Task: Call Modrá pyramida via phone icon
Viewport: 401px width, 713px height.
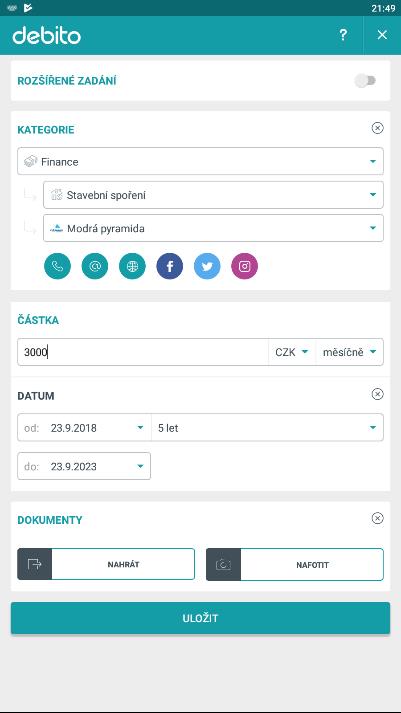Action: 57,266
